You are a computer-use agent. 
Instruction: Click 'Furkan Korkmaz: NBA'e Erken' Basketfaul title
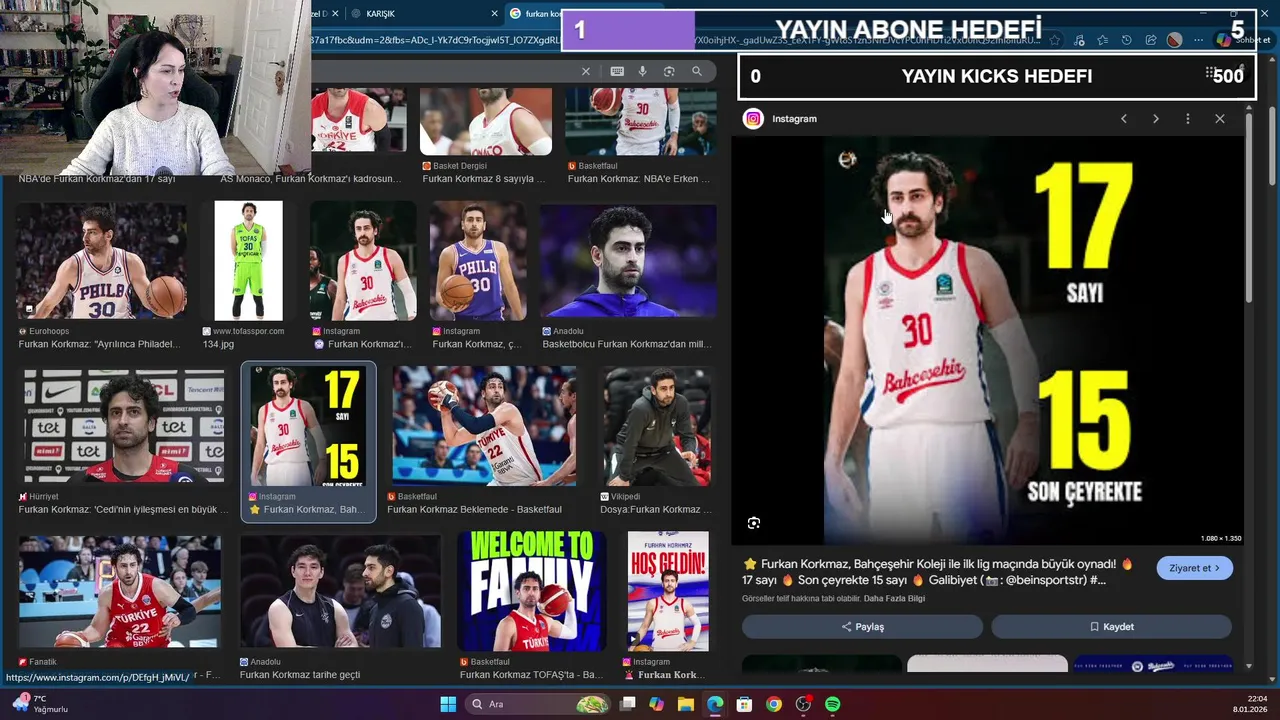pos(639,180)
